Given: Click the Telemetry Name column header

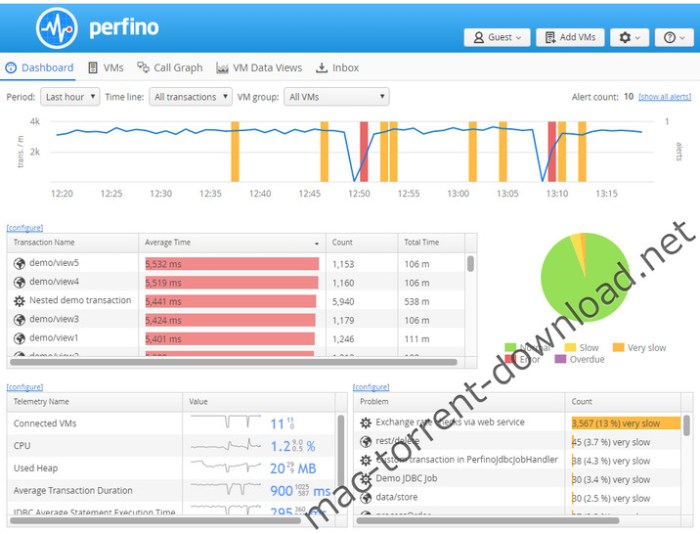Looking at the screenshot, I should pyautogui.click(x=95, y=402).
